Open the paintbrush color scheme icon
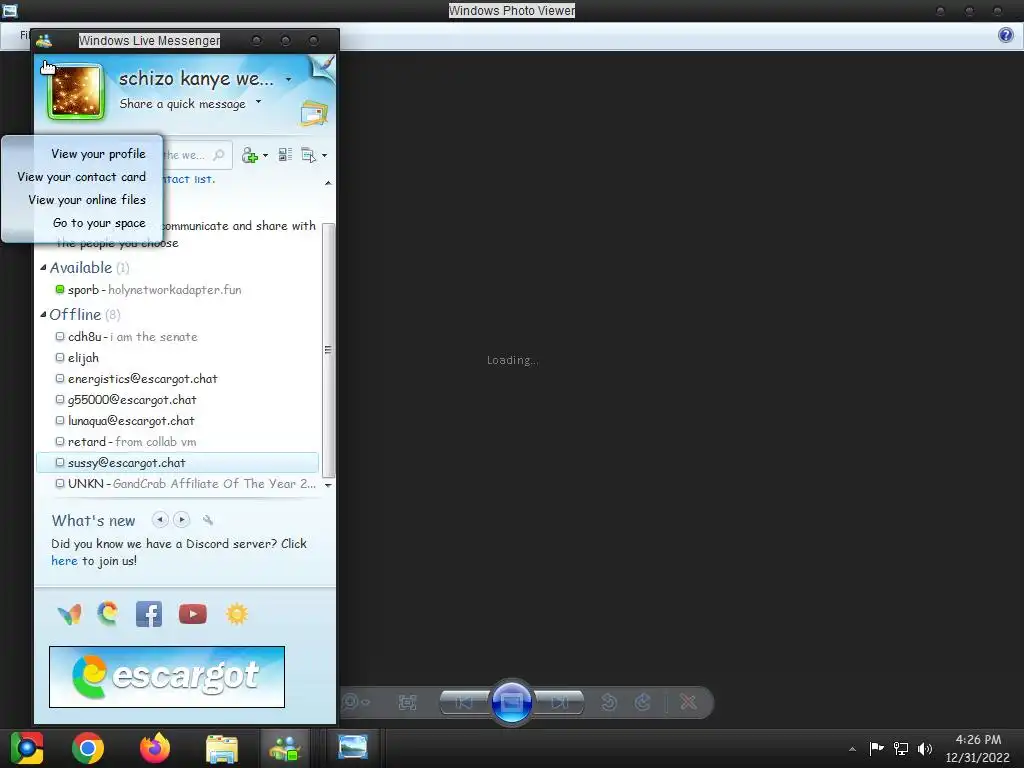The image size is (1024, 768). [x=324, y=64]
